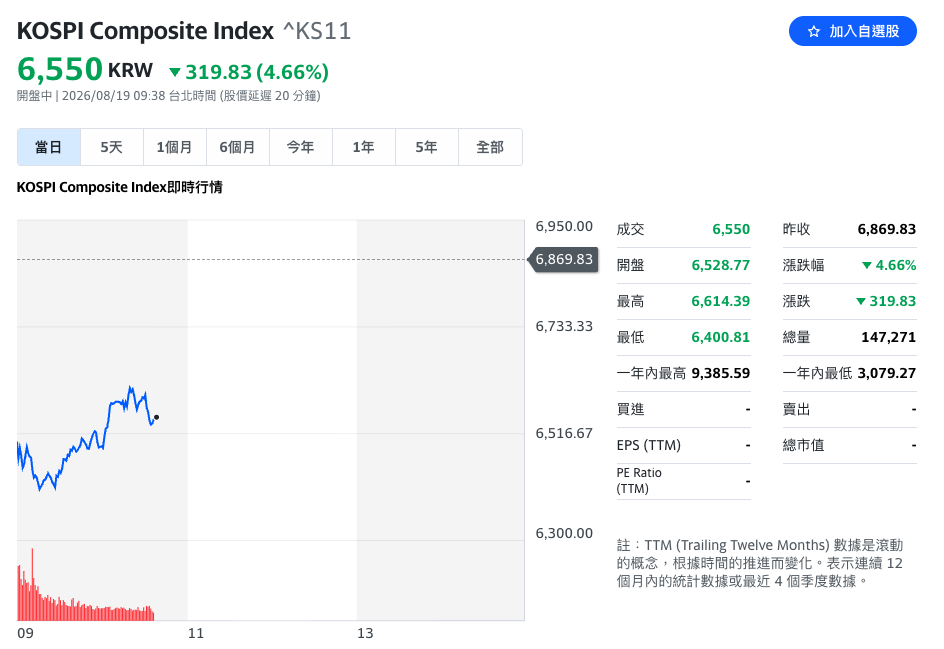The height and width of the screenshot is (649, 944).
Task: Click the 6,516.67 y-axis label
Action: [x=564, y=433]
